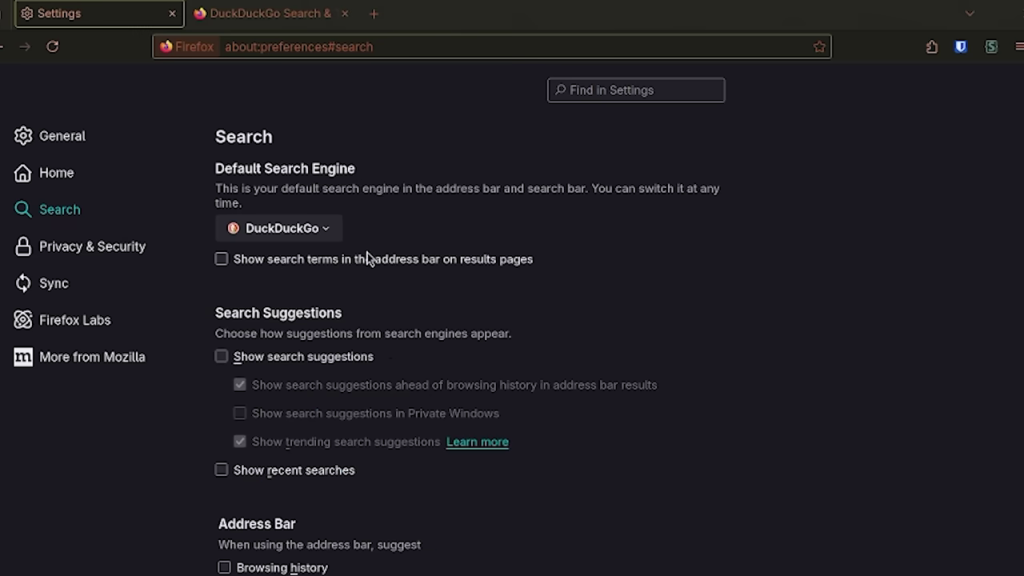Click 'Choose how suggestions from search engines appear'
1024x576 pixels.
tap(363, 333)
